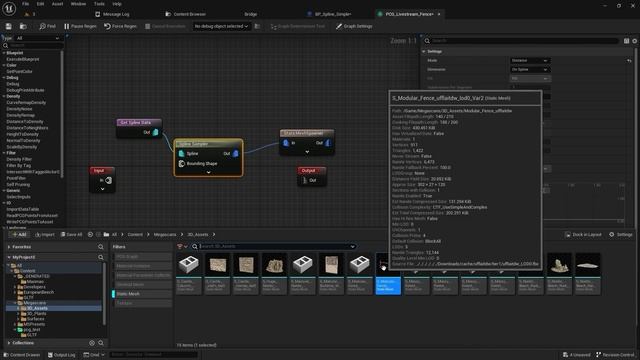The height and width of the screenshot is (360, 640).
Task: Click the Browse to asset icon
Action: click(23, 26)
